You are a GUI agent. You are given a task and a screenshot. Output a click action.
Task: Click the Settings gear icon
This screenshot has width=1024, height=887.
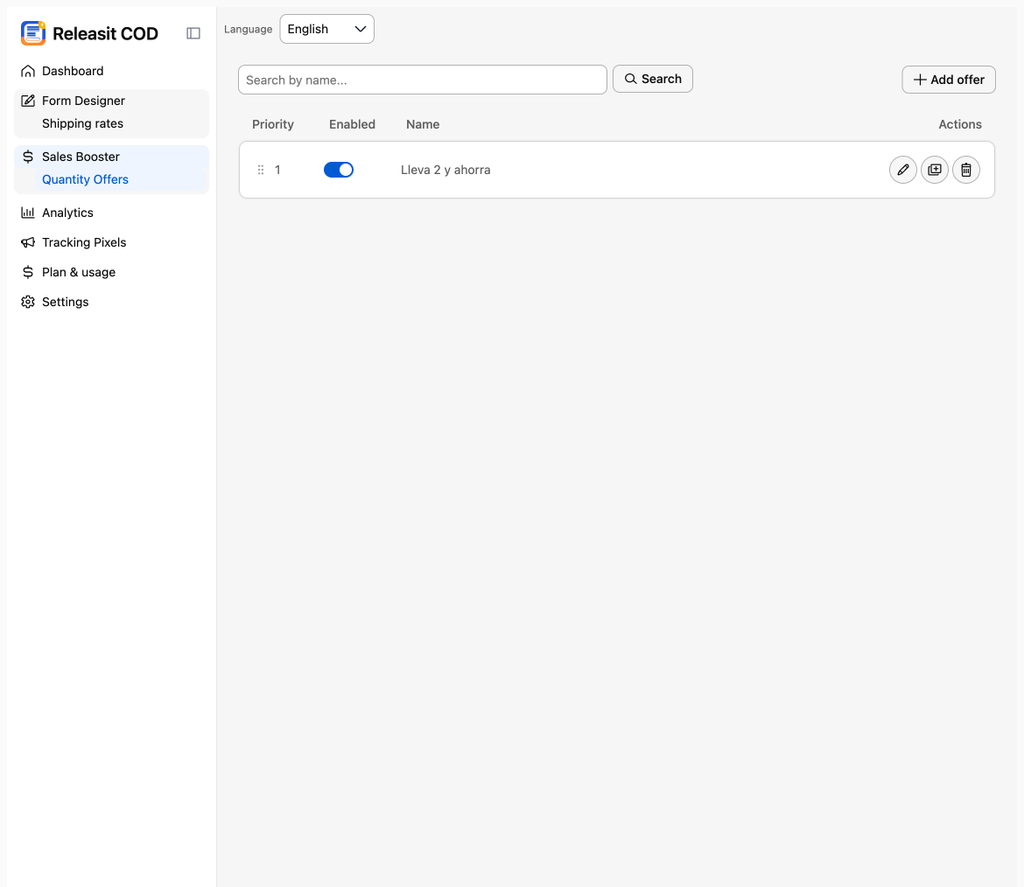27,302
